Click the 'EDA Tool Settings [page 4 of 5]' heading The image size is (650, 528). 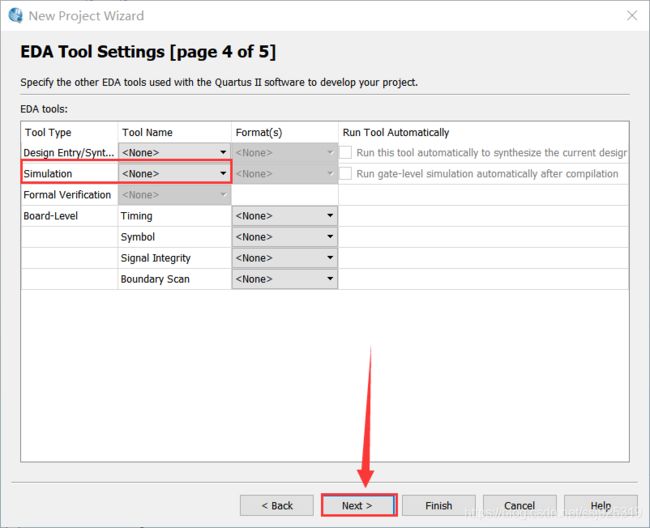coord(148,52)
